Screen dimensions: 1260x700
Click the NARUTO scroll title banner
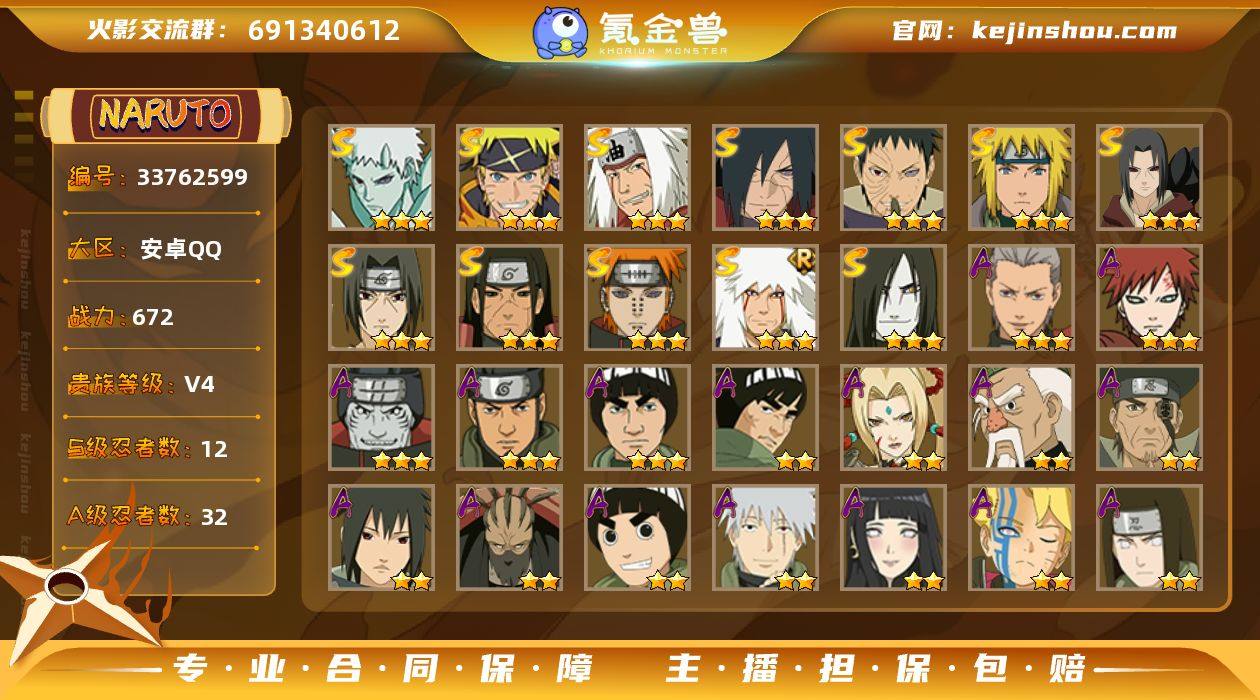[x=166, y=114]
